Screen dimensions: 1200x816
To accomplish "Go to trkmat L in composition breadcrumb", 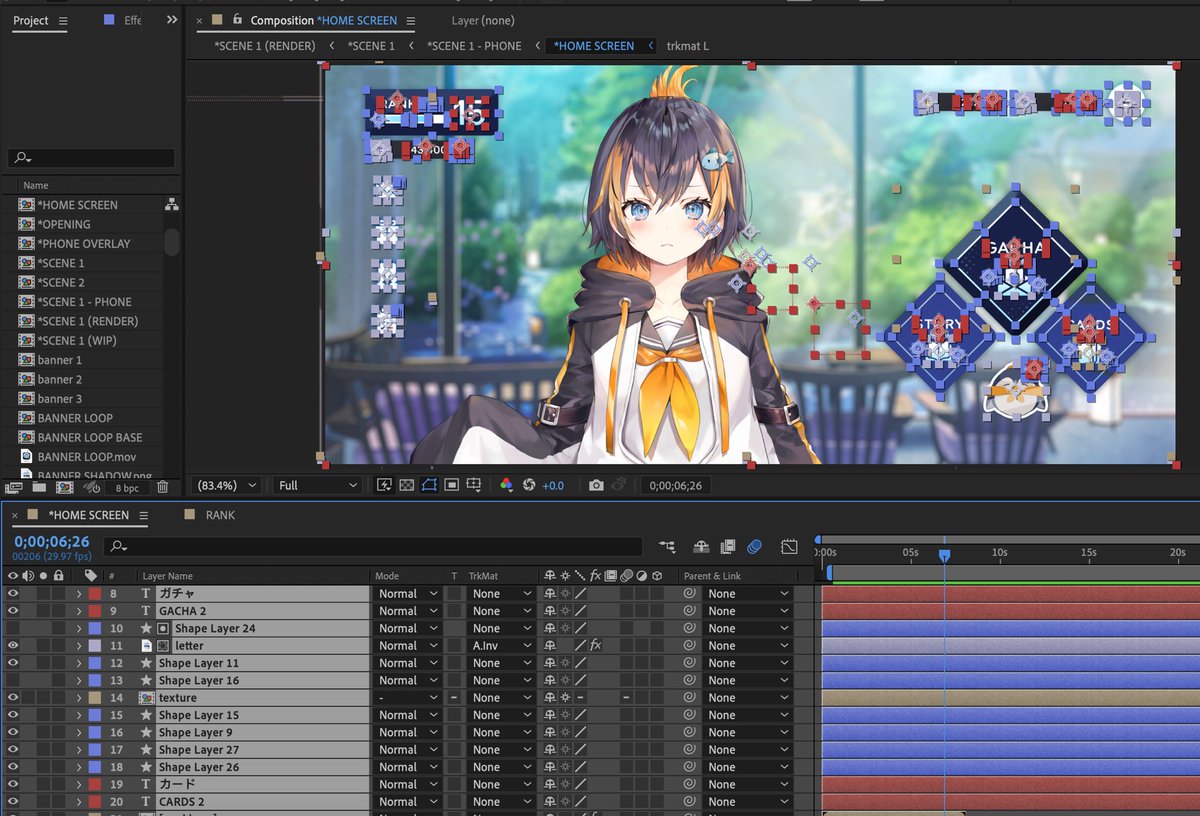I will click(x=688, y=46).
